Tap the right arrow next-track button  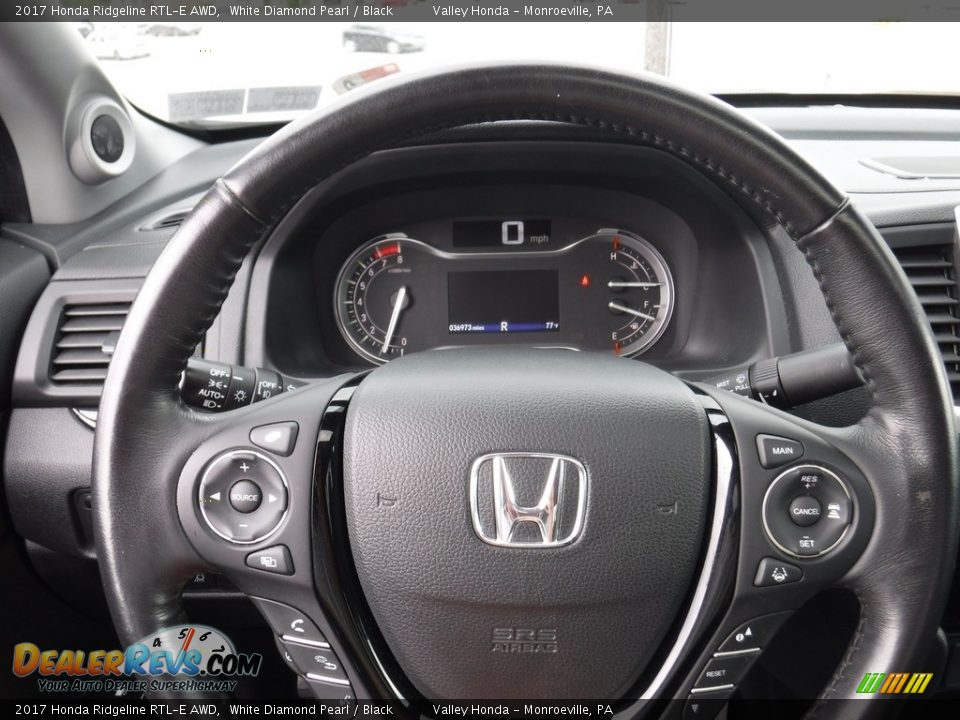tap(273, 498)
